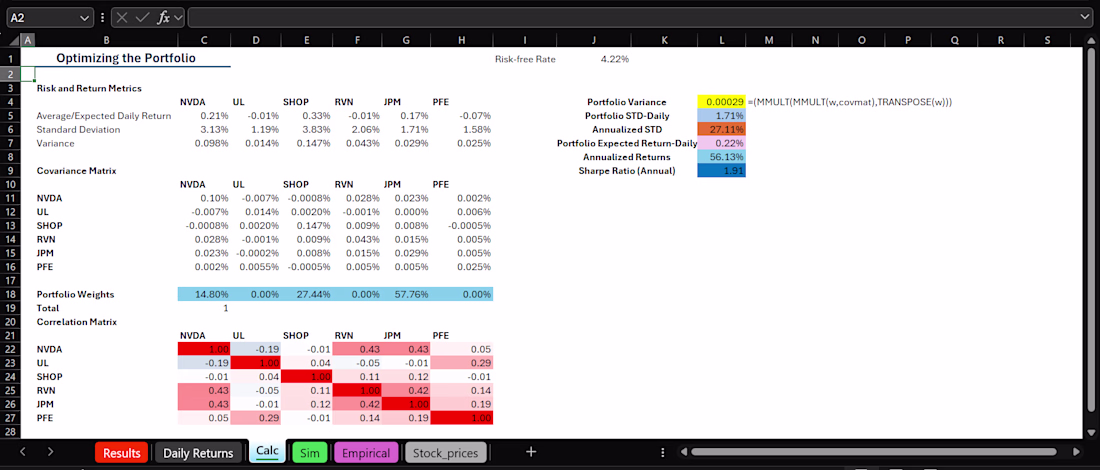Screen dimensions: 1100x470
Task: Select row 18 header
Action: [x=11, y=295]
